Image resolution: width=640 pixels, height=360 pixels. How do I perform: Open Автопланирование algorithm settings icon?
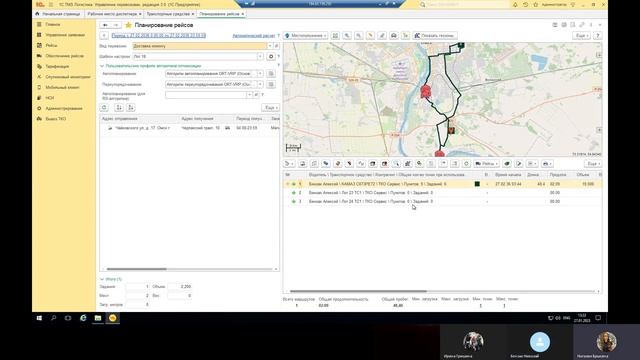coord(271,73)
